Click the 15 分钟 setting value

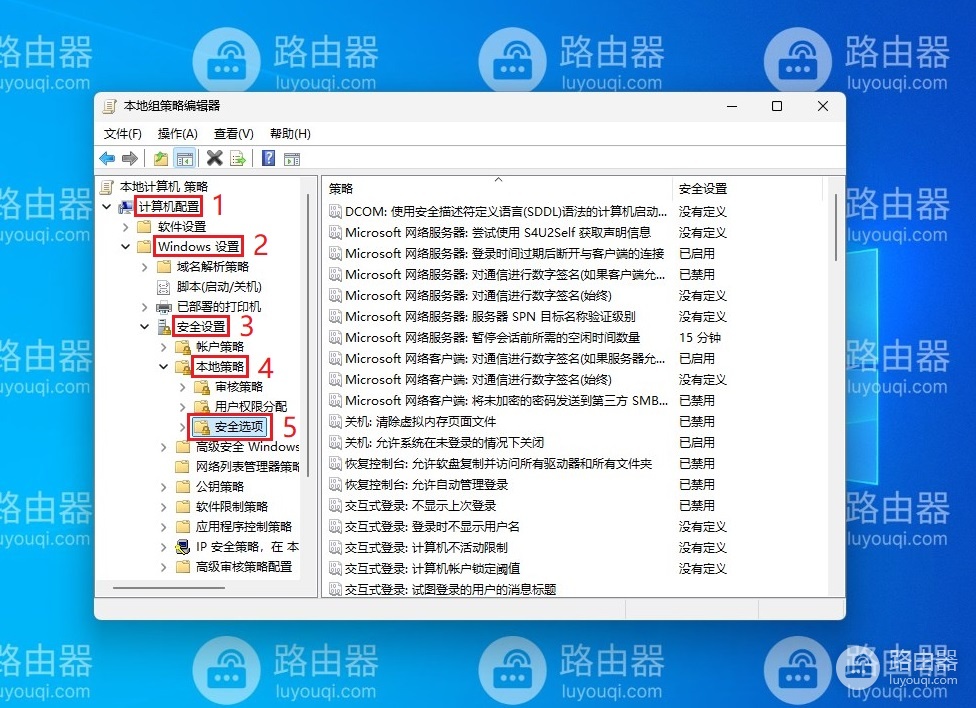coord(700,337)
